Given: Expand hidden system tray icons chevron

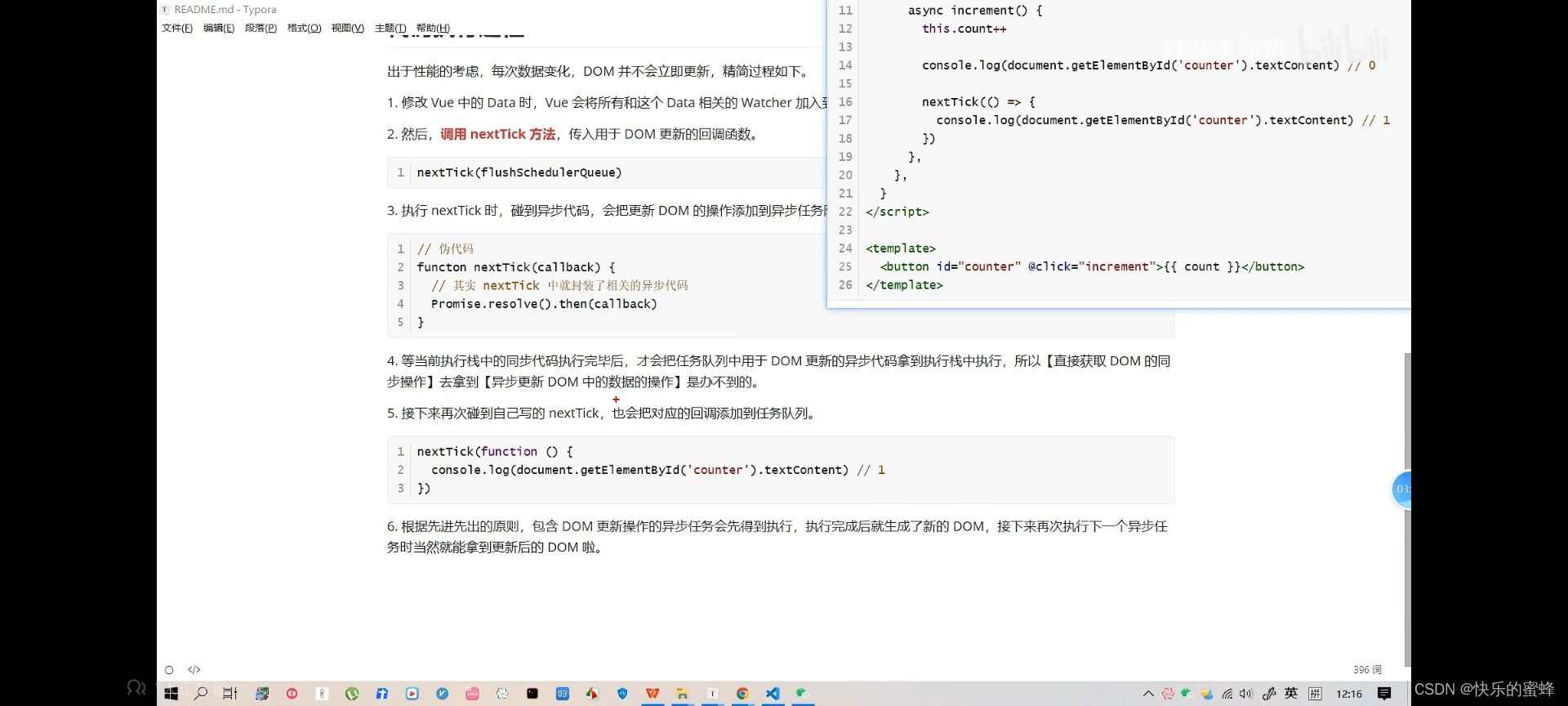Looking at the screenshot, I should pos(1148,694).
